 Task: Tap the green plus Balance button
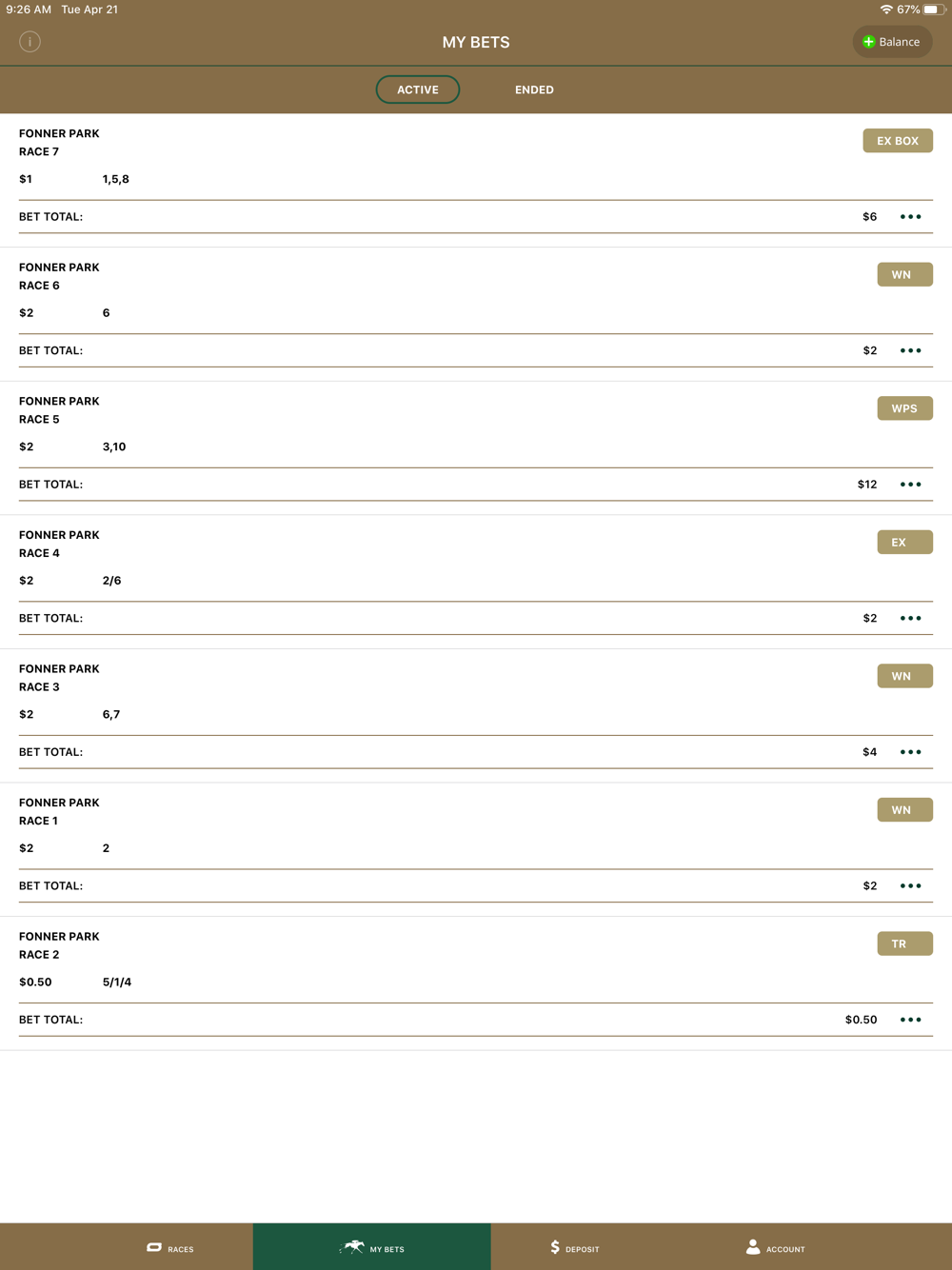pos(892,42)
